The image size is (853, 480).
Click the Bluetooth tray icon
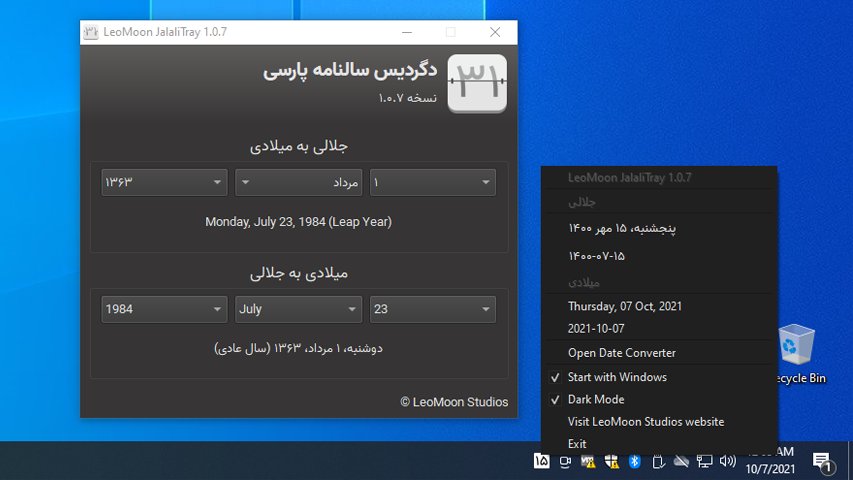pyautogui.click(x=634, y=461)
